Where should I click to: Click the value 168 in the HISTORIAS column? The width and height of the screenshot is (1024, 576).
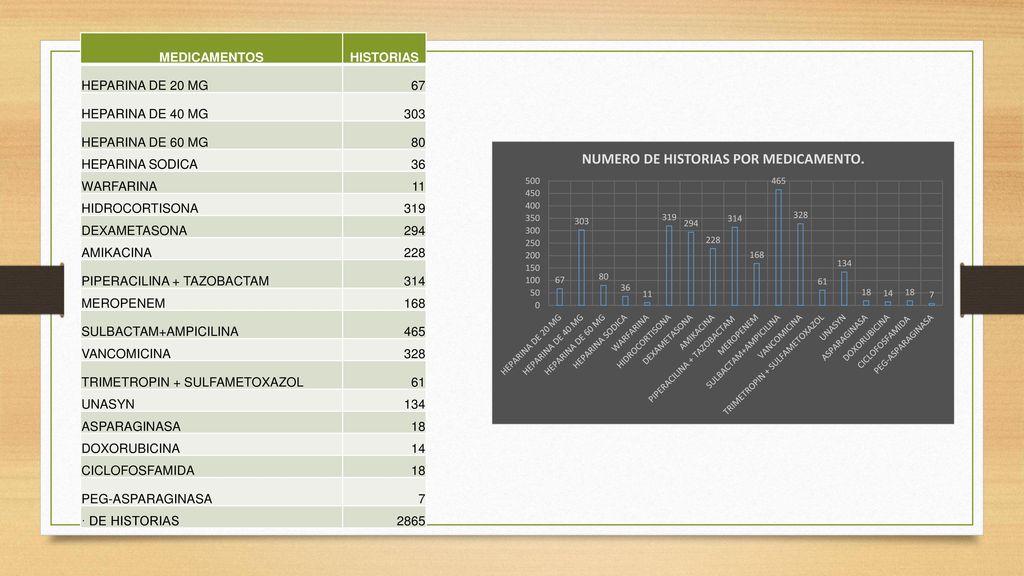point(415,304)
